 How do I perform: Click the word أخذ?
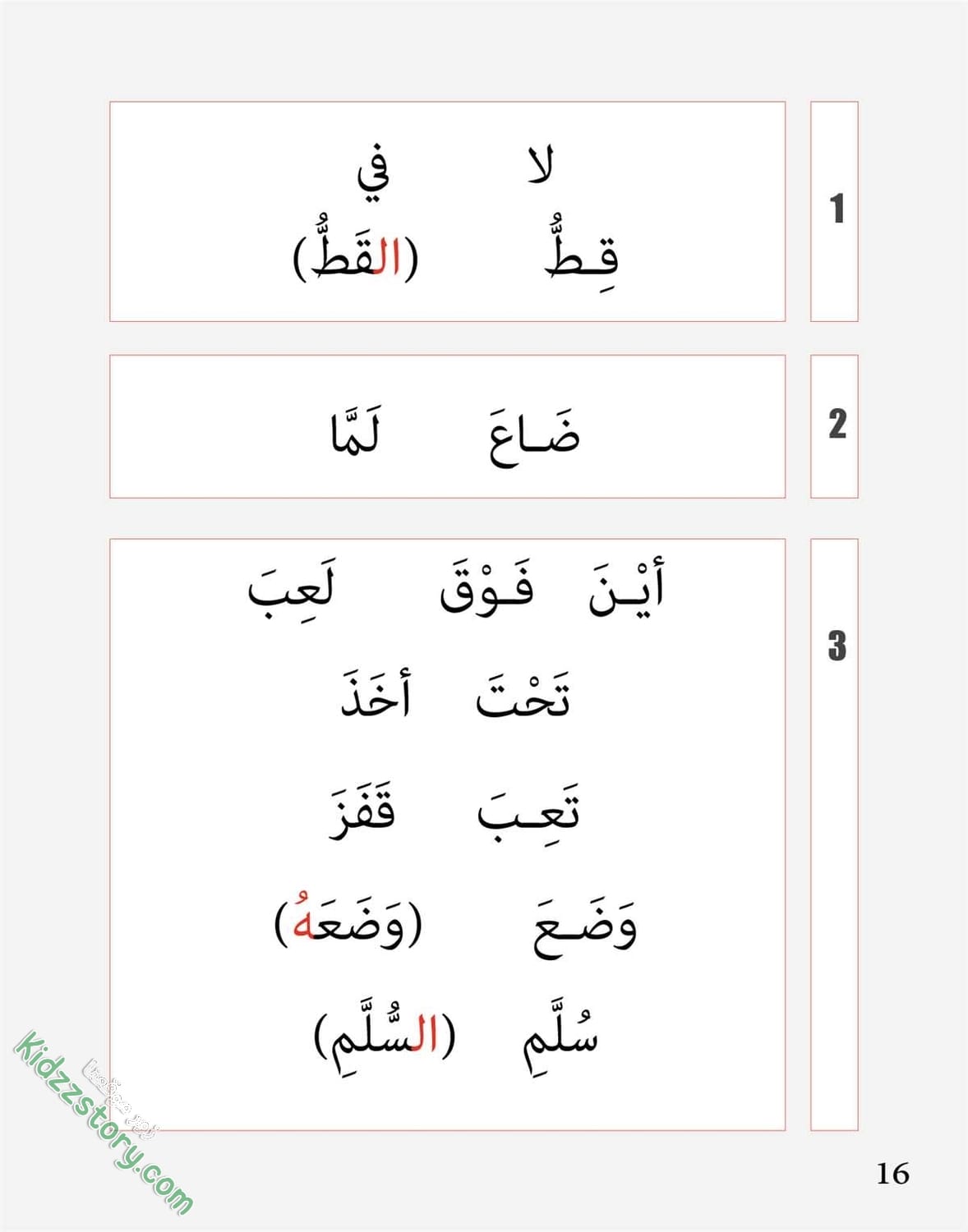coord(376,695)
